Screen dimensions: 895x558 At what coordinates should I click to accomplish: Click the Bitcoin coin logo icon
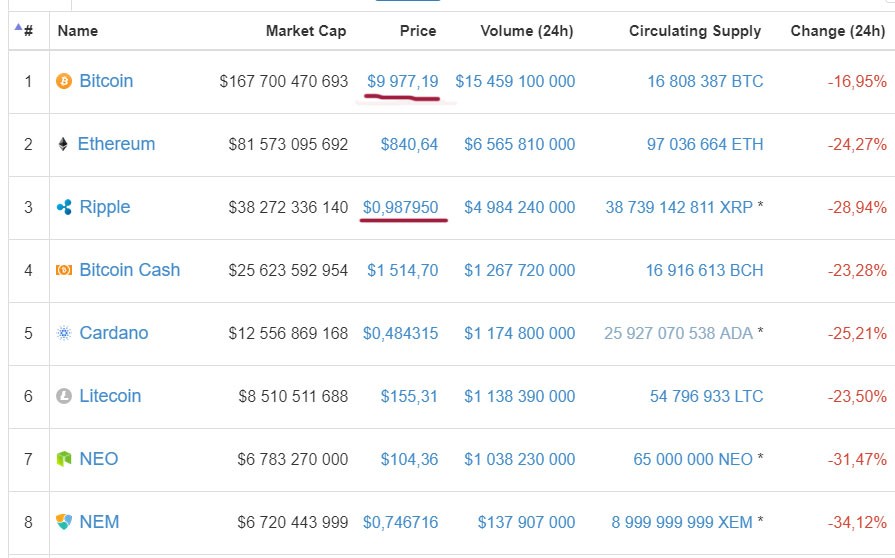click(x=64, y=81)
